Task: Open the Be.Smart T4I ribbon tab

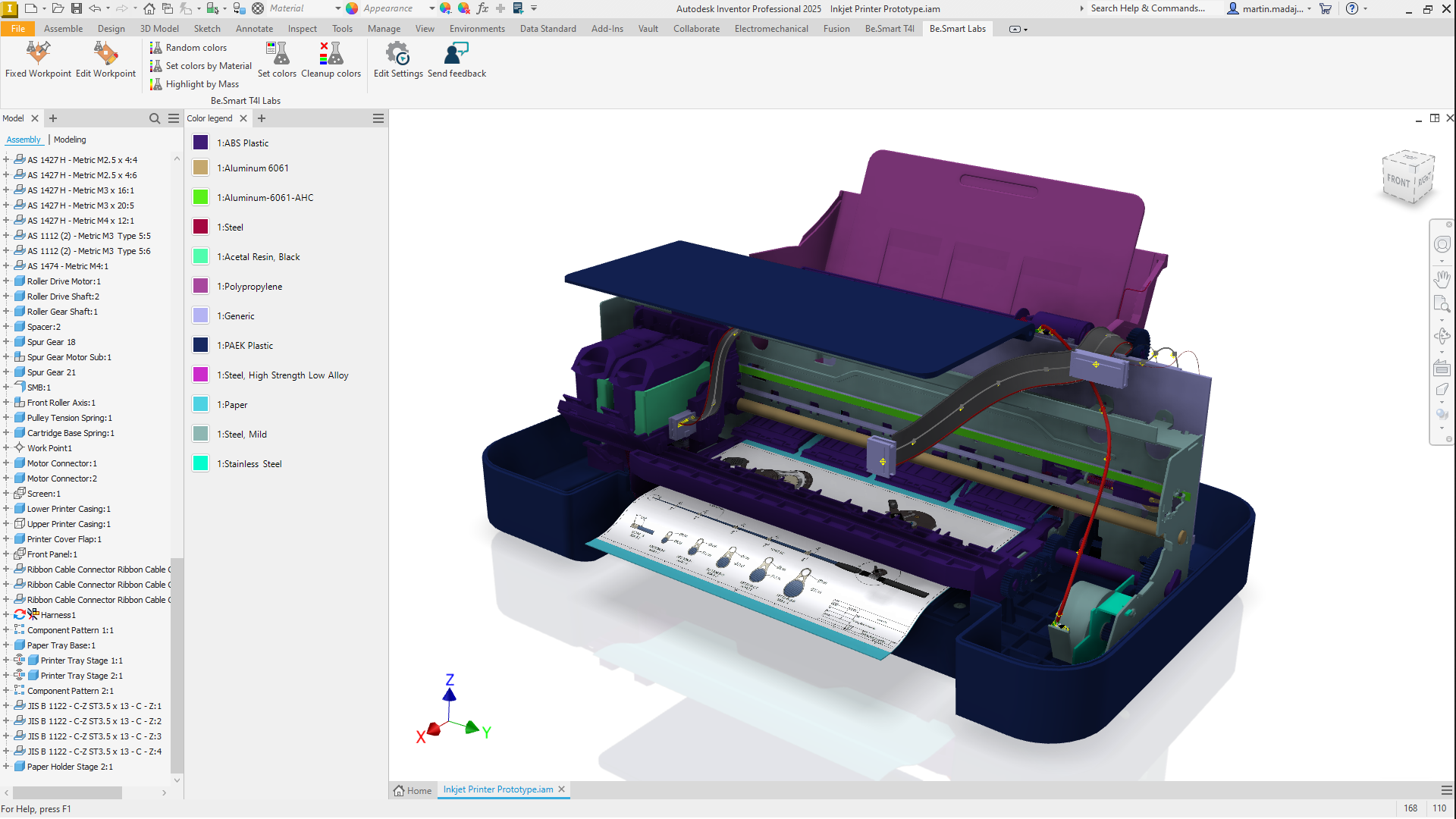Action: click(x=889, y=29)
